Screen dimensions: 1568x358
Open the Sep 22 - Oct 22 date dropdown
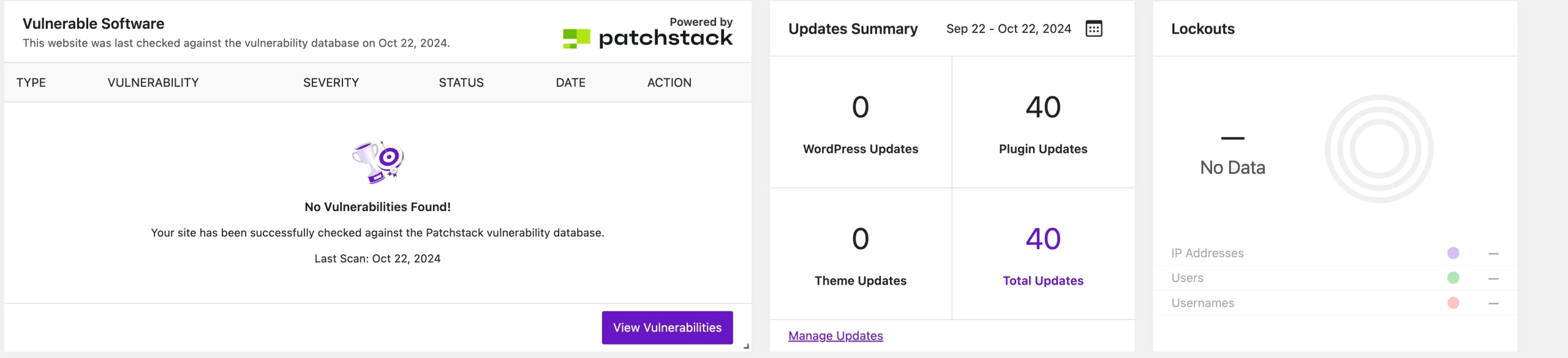(x=1008, y=28)
